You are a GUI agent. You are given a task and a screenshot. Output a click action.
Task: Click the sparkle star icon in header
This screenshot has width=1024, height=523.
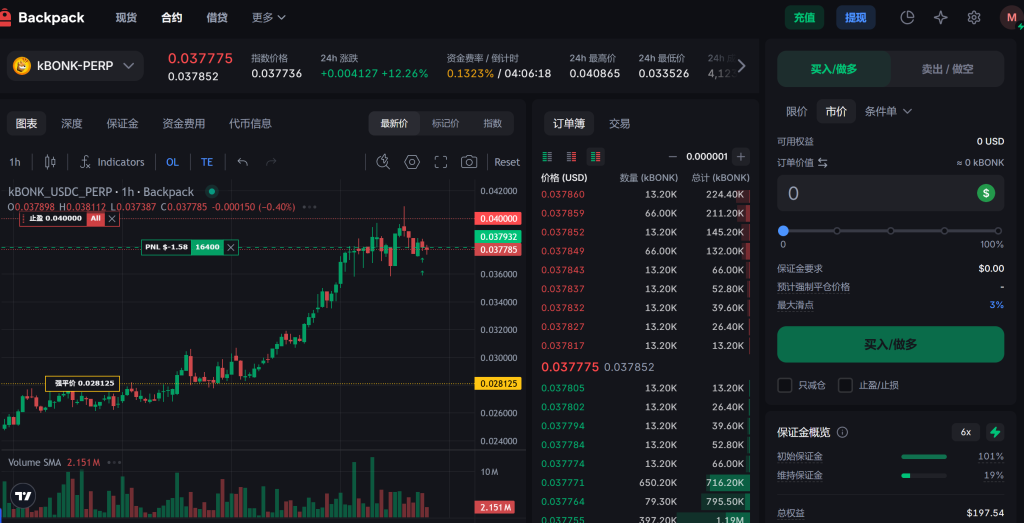[940, 17]
